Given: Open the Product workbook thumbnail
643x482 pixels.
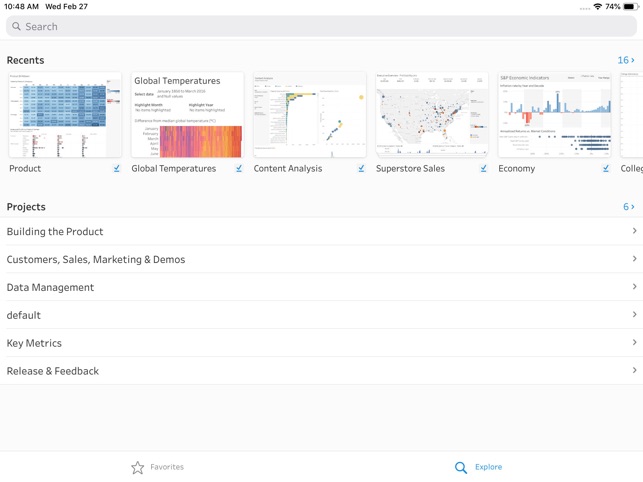Looking at the screenshot, I should [65, 115].
